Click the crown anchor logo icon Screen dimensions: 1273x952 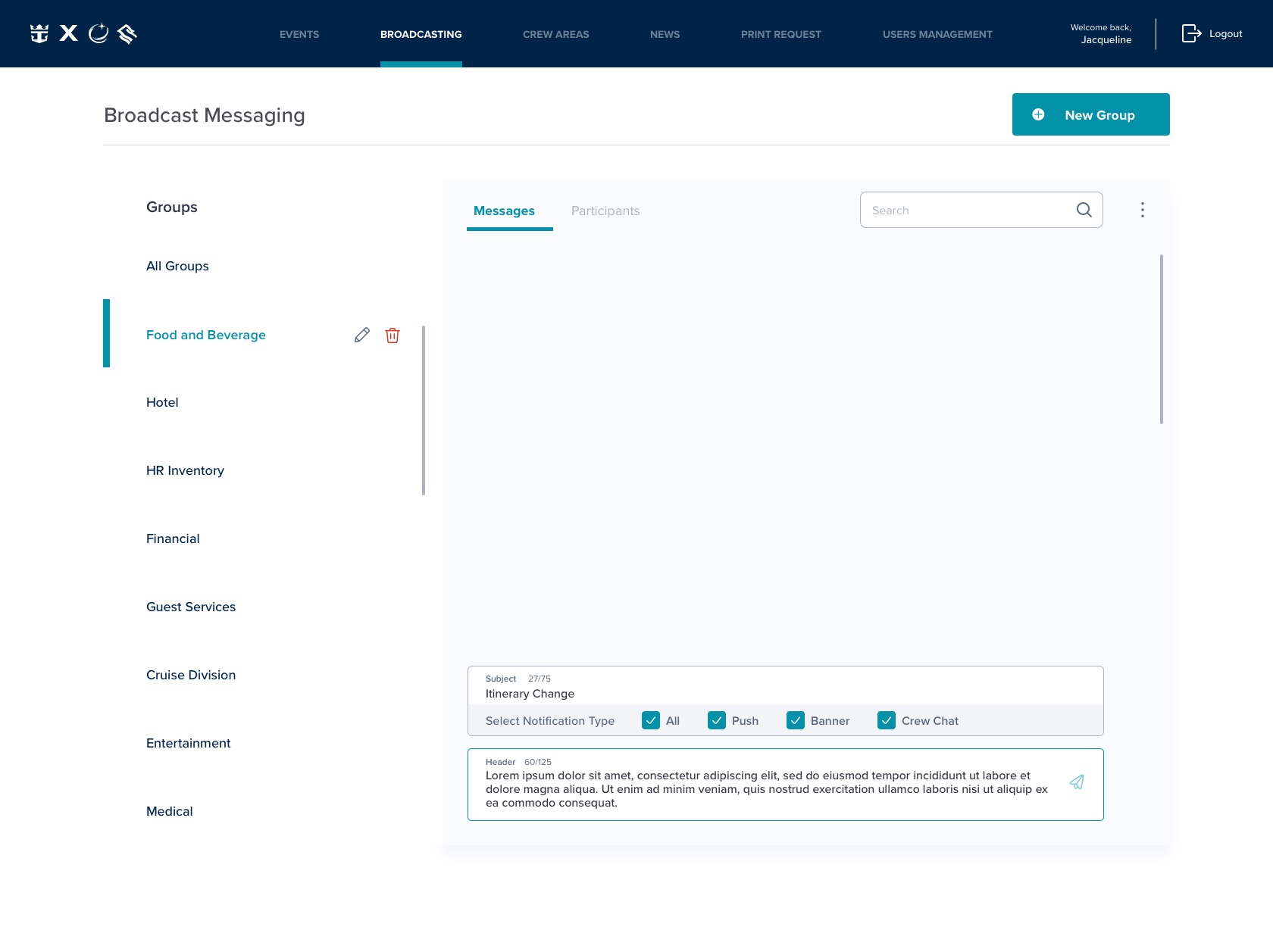pyautogui.click(x=39, y=33)
